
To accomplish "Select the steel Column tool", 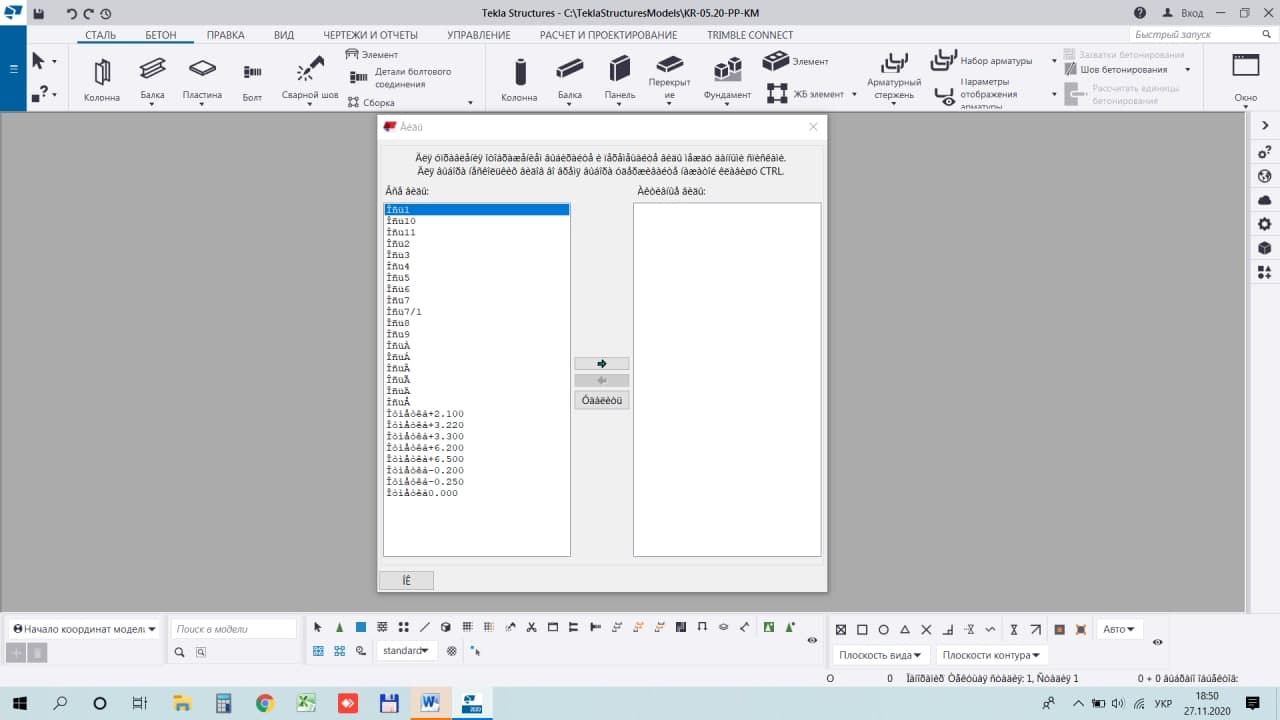I will coord(101,79).
